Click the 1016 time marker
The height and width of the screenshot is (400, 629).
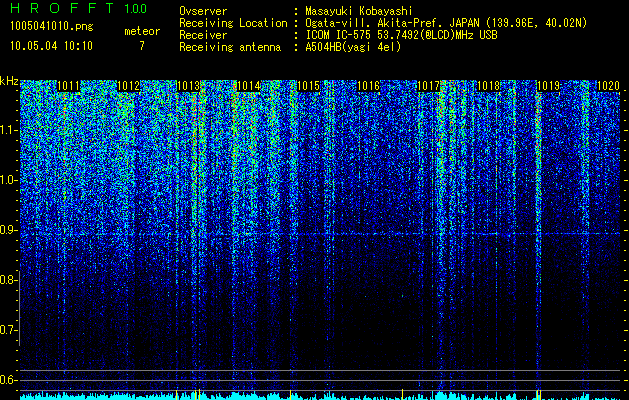pos(368,86)
